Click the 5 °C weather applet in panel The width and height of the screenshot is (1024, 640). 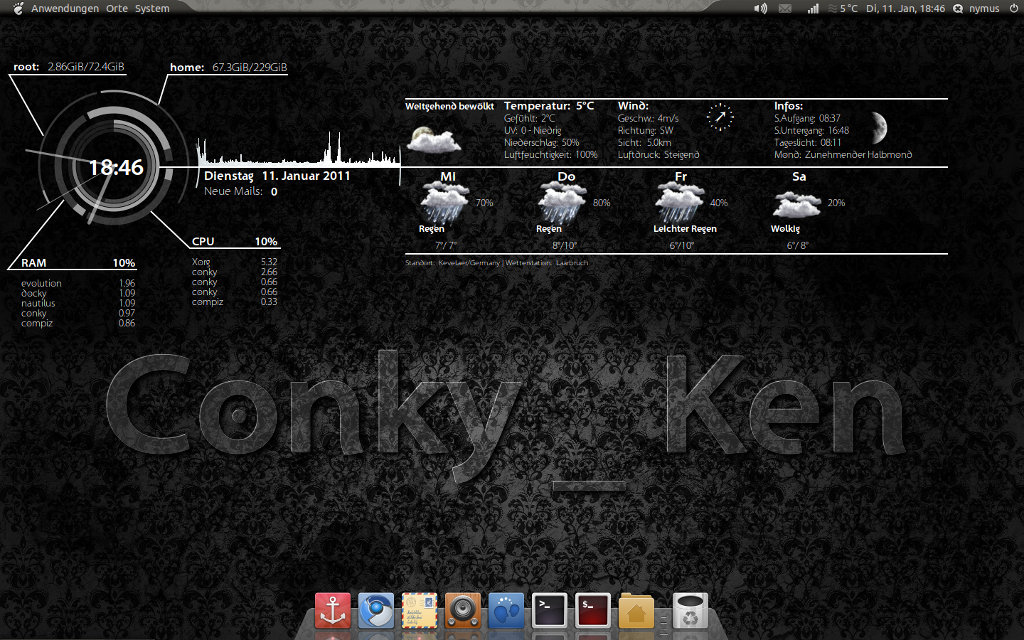coord(843,8)
